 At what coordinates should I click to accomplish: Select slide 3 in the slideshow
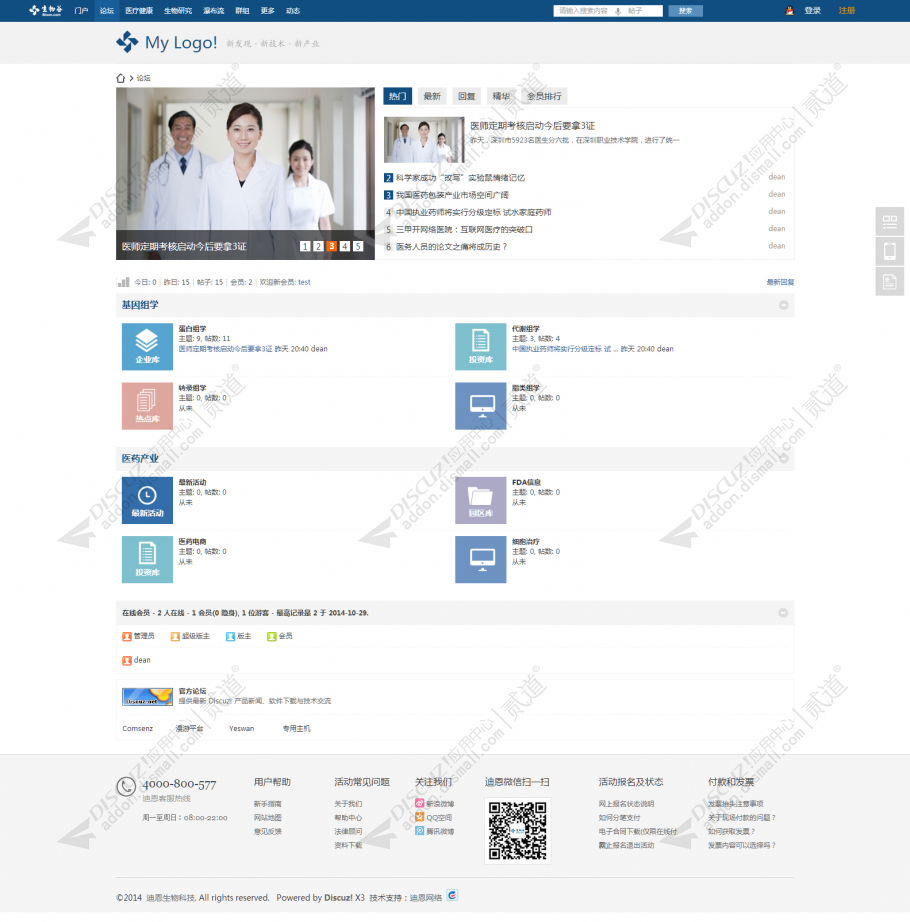[332, 246]
